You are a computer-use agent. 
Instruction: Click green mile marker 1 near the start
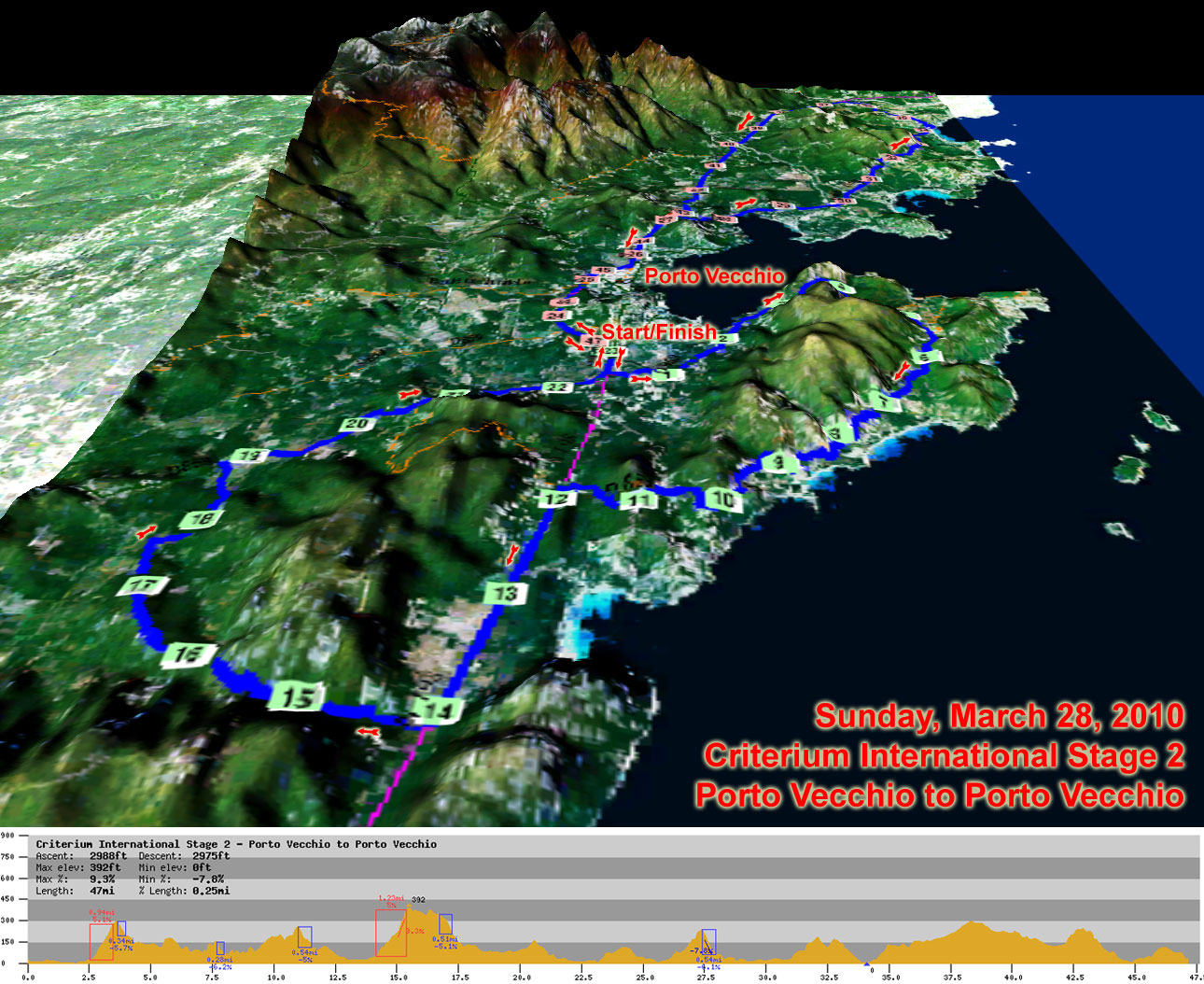(x=666, y=374)
